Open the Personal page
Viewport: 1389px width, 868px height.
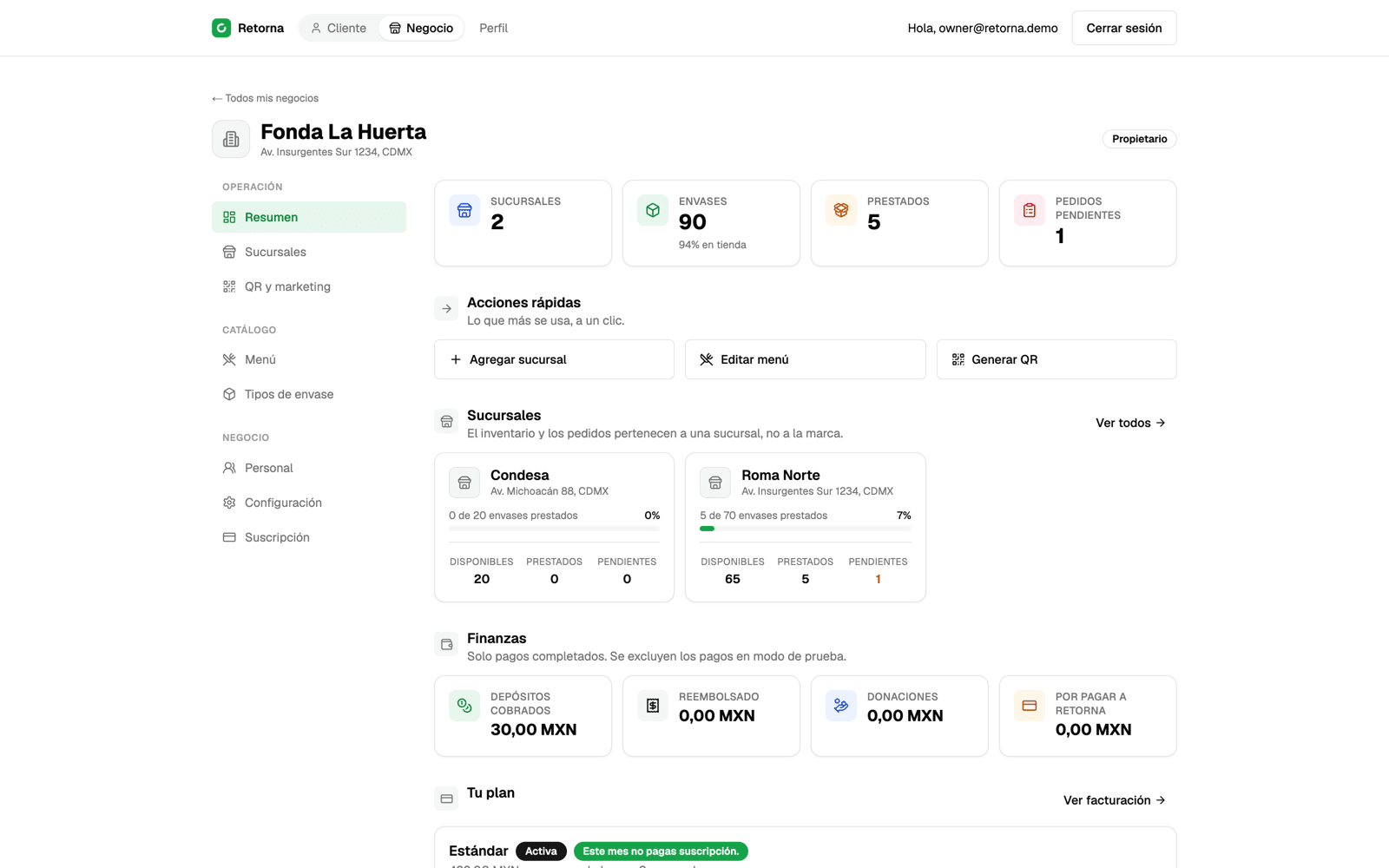click(309, 468)
